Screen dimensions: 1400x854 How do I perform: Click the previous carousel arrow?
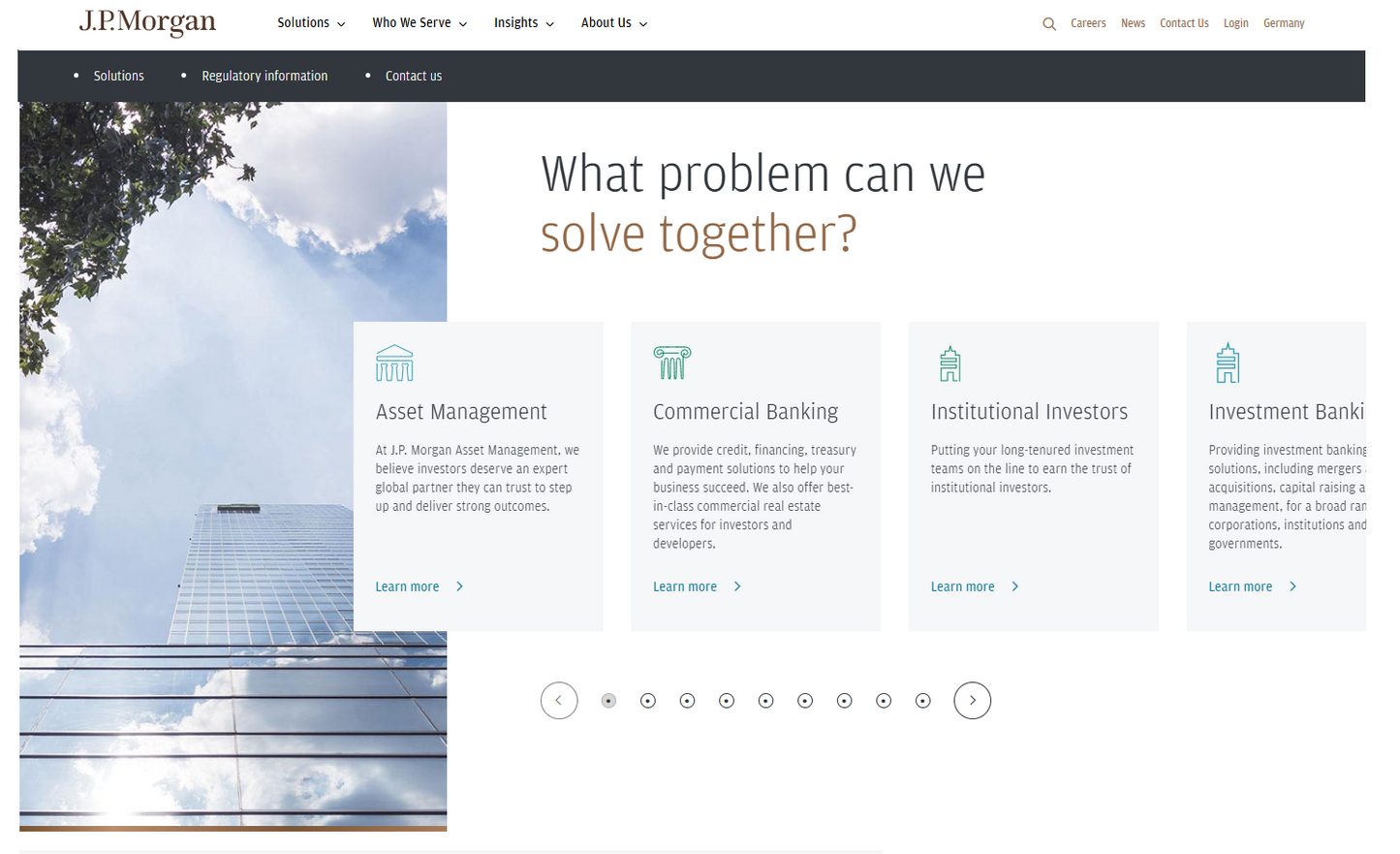pos(559,700)
